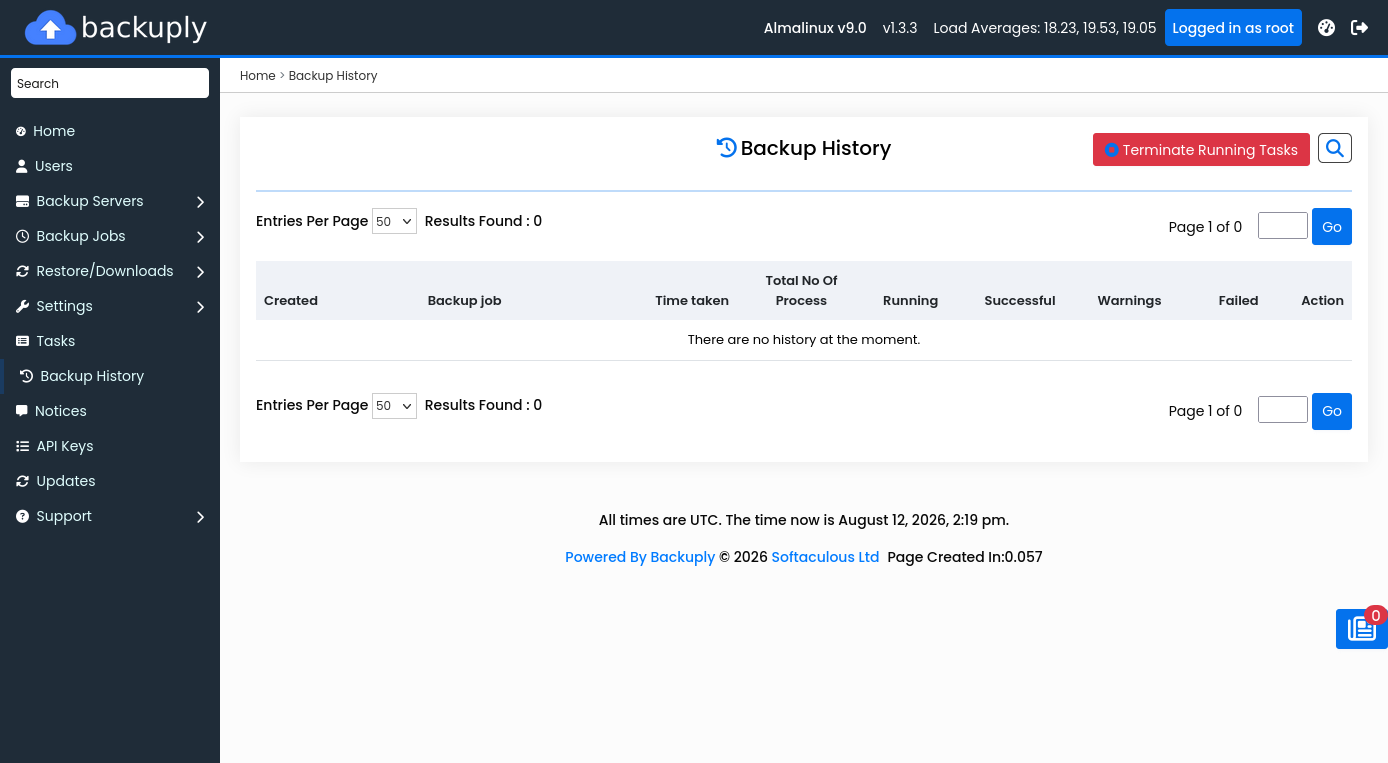
Task: Focus the sidebar Search field
Action: click(x=110, y=83)
